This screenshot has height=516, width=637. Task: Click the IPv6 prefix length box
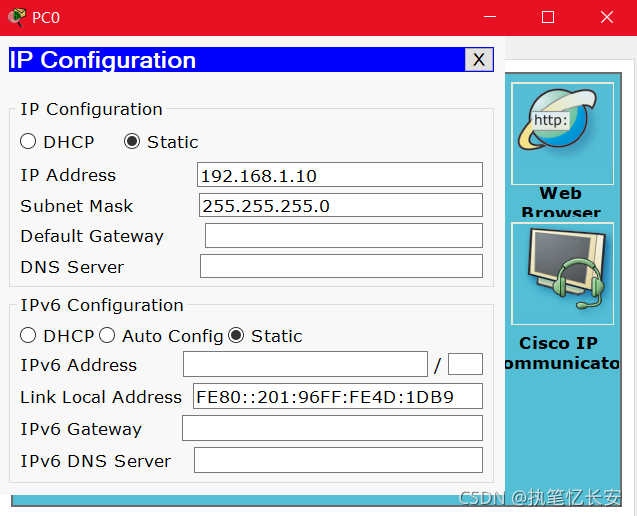tap(465, 364)
